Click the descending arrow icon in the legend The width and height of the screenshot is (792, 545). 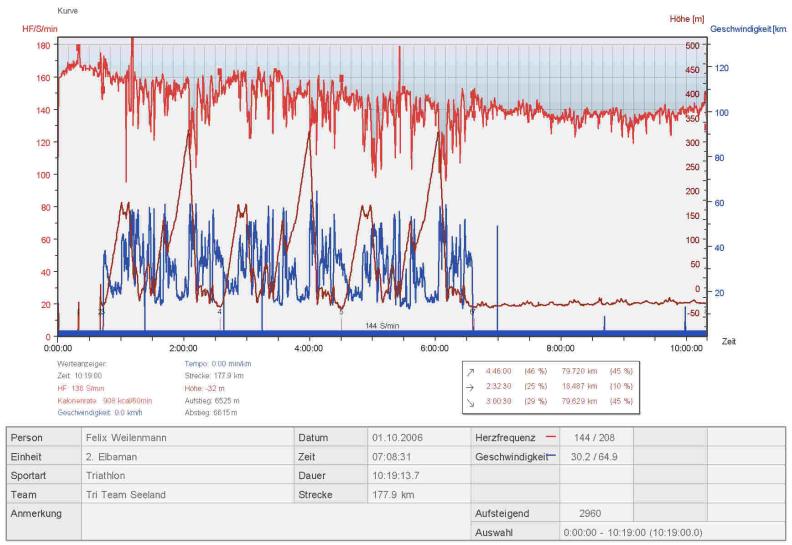469,400
